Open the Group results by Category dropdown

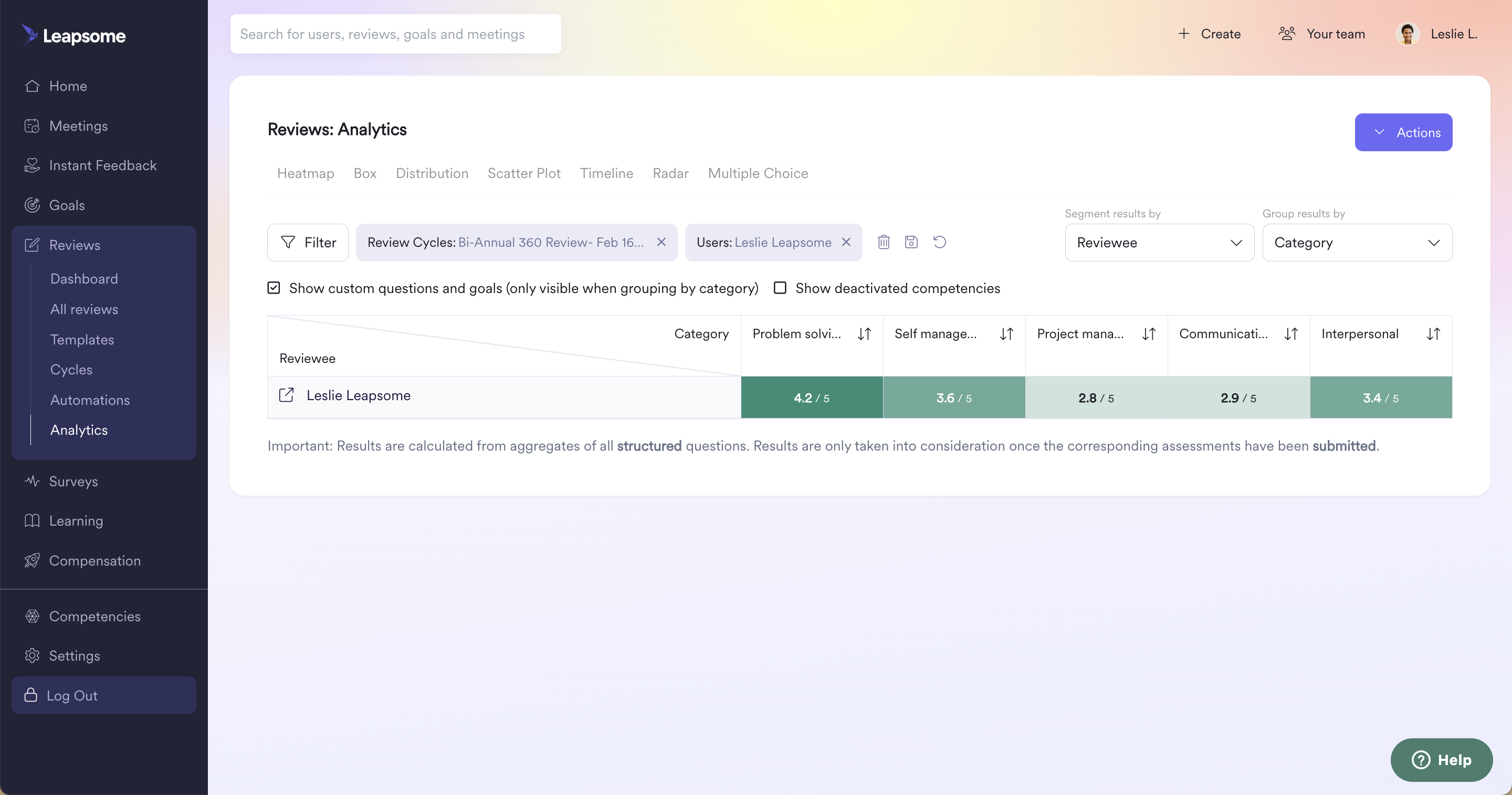pos(1357,242)
